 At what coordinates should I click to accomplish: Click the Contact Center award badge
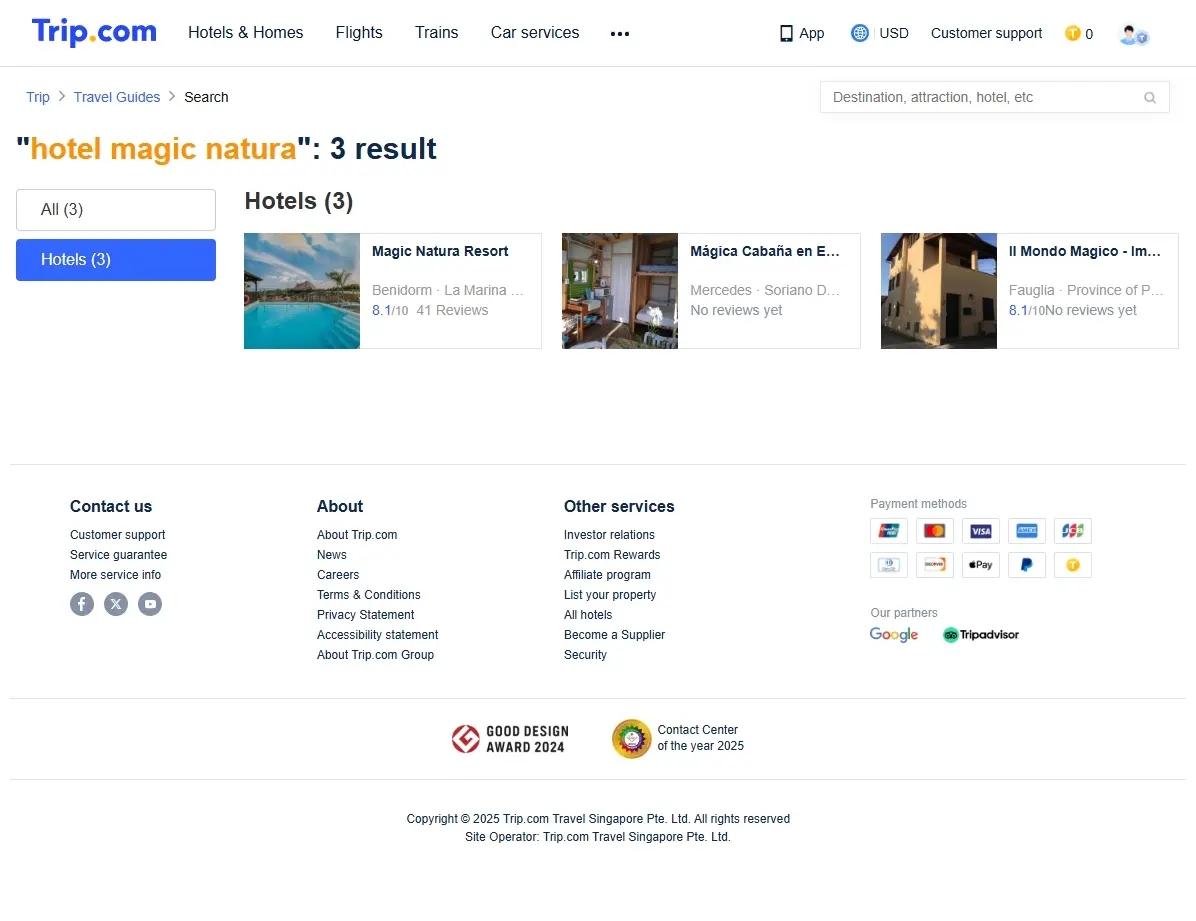678,739
